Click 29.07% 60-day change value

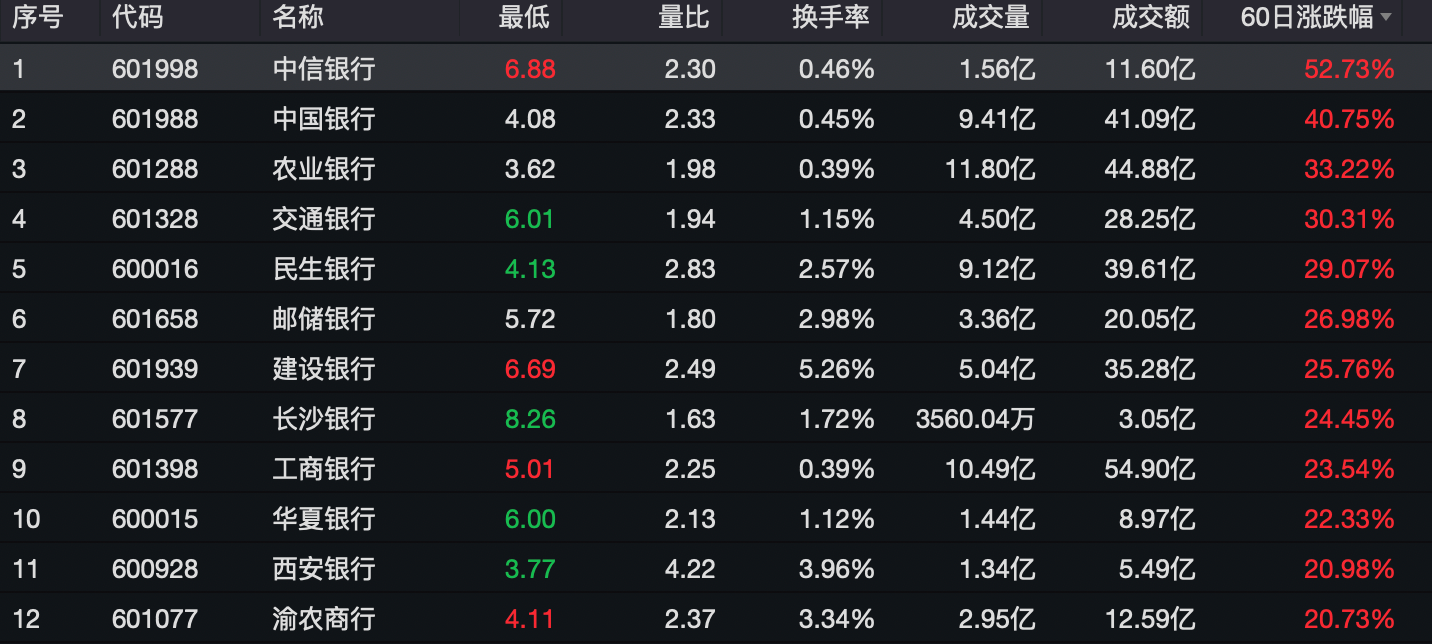point(1349,269)
